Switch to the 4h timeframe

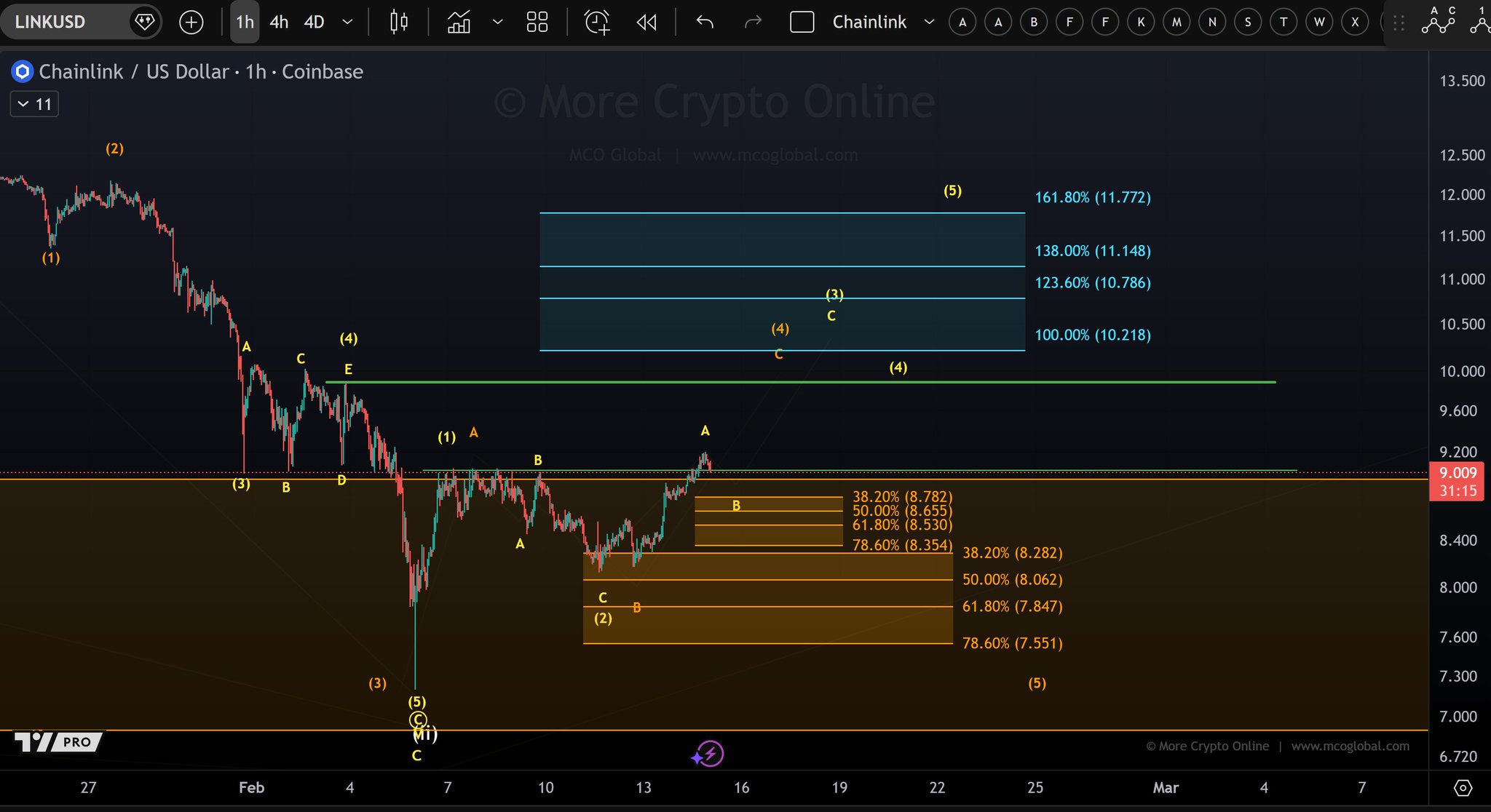click(x=279, y=22)
